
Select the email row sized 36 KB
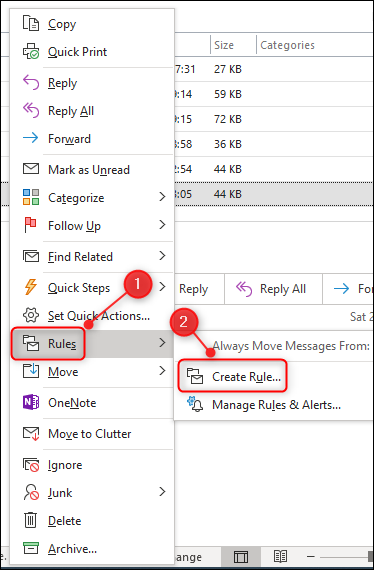[274, 144]
